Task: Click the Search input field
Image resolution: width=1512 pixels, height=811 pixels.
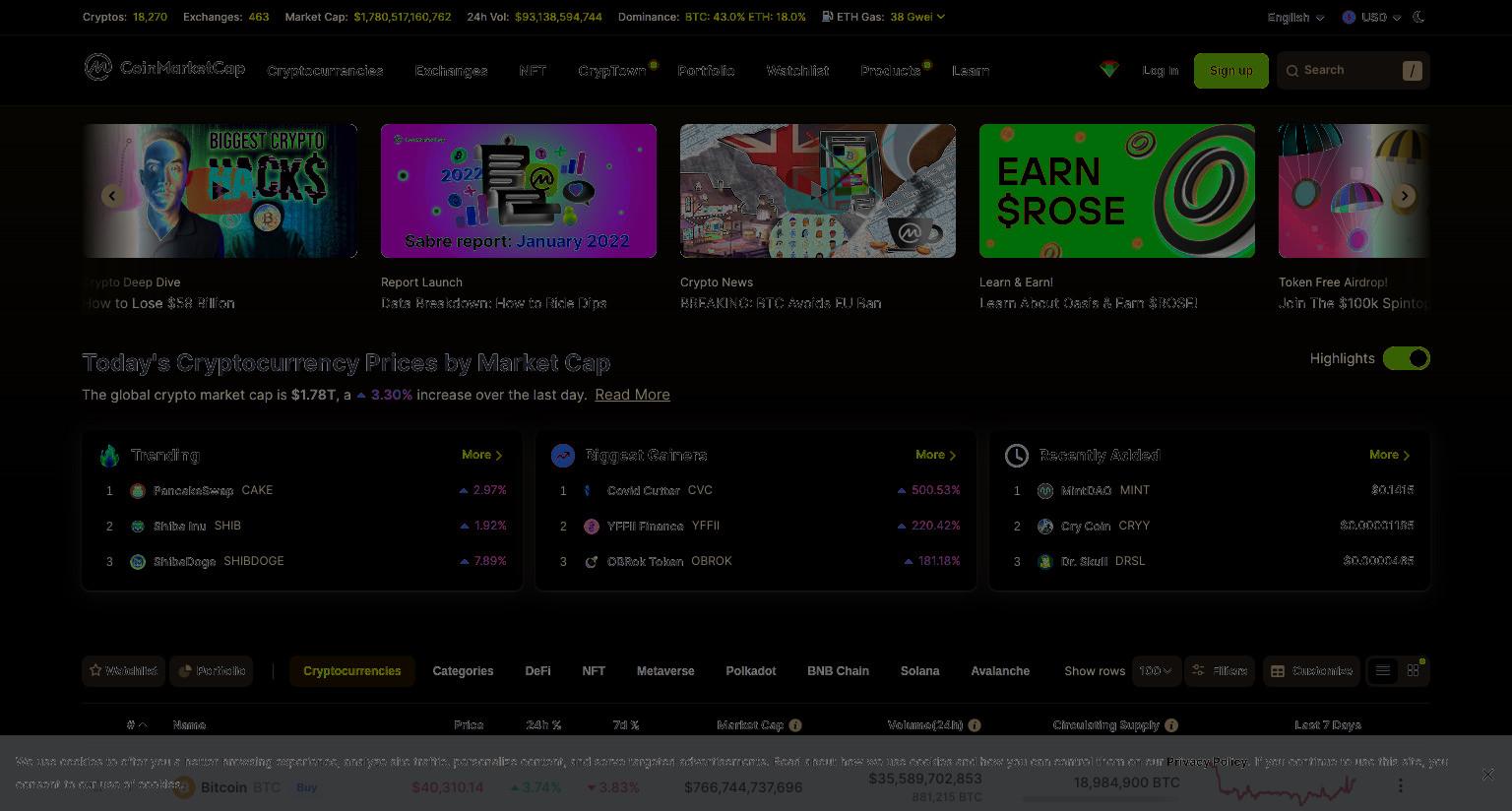Action: (x=1354, y=71)
